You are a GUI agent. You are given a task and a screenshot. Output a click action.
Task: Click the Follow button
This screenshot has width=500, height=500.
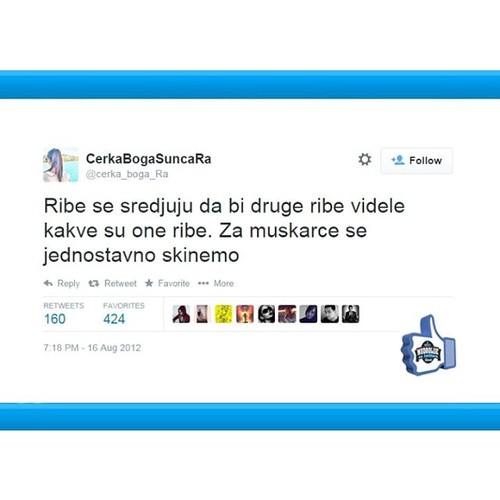(416, 160)
